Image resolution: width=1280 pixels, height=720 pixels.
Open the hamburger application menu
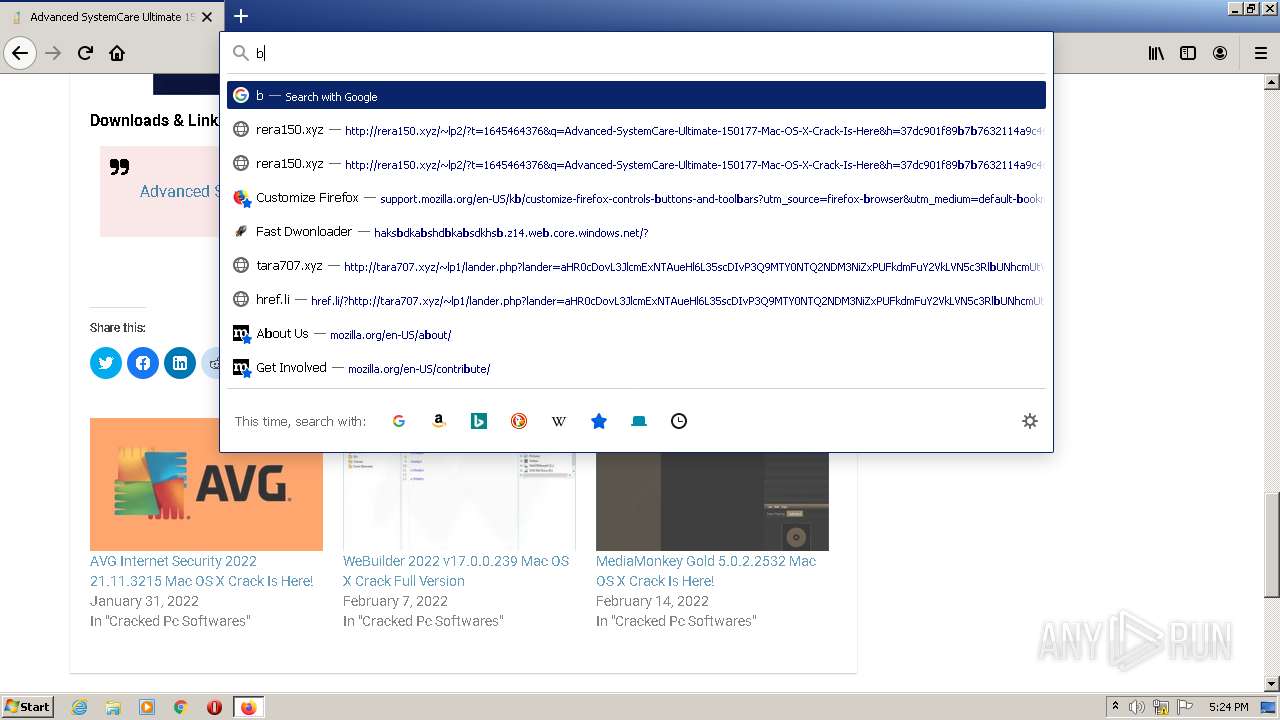point(1260,53)
